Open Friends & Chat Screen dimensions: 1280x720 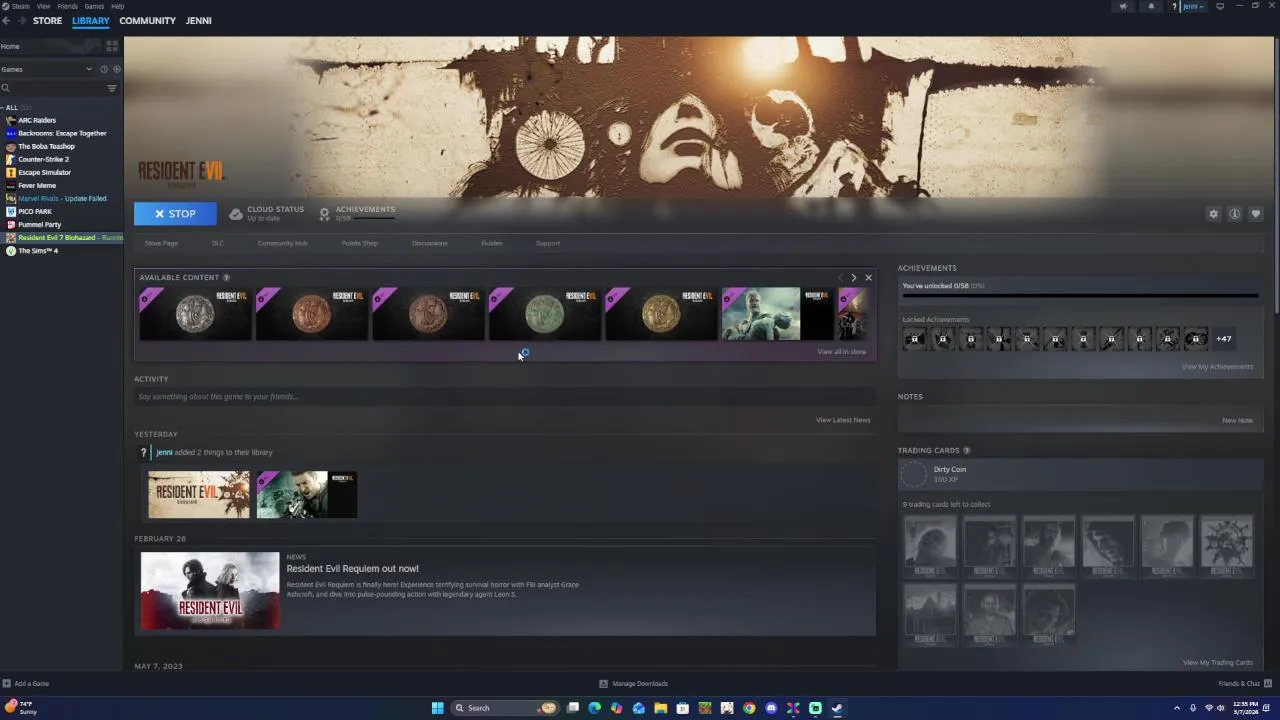tap(1243, 684)
